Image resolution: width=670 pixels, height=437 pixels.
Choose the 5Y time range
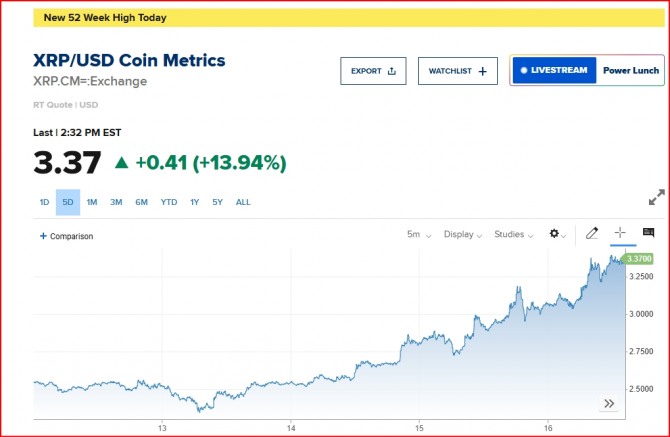pyautogui.click(x=218, y=202)
